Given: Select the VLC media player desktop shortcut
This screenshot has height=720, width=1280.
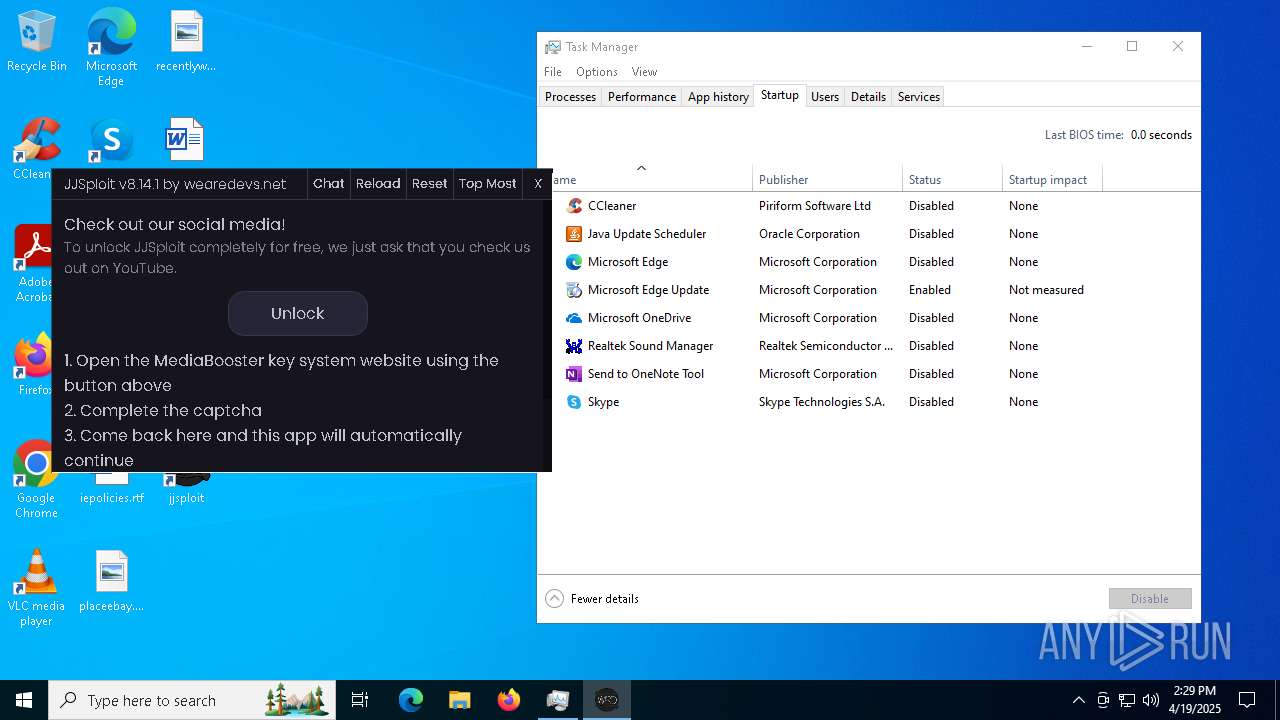Looking at the screenshot, I should [x=36, y=588].
